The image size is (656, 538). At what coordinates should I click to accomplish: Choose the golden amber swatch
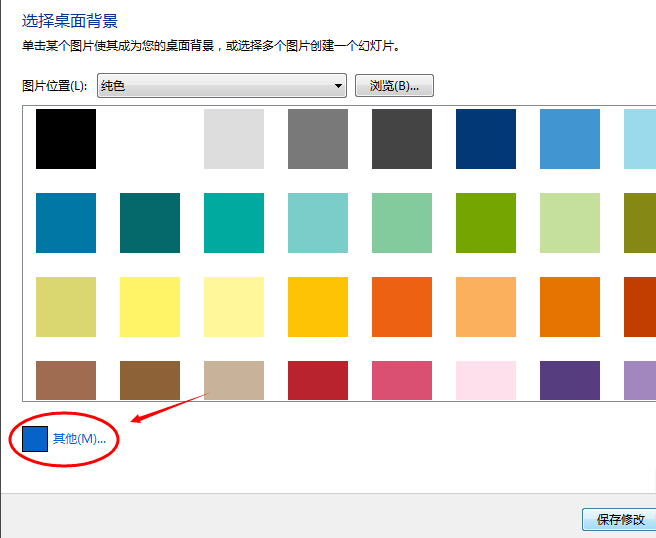point(318,307)
